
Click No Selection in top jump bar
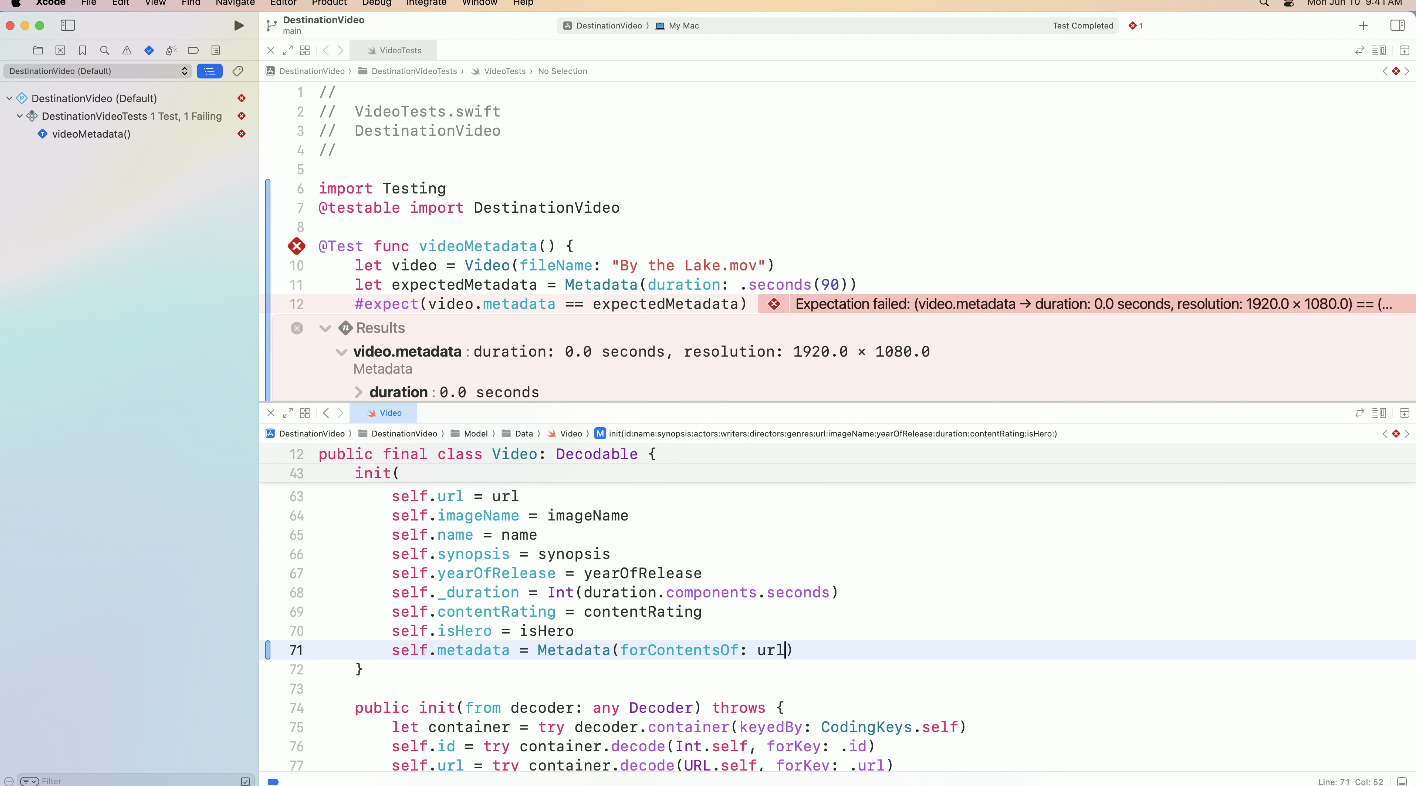563,71
